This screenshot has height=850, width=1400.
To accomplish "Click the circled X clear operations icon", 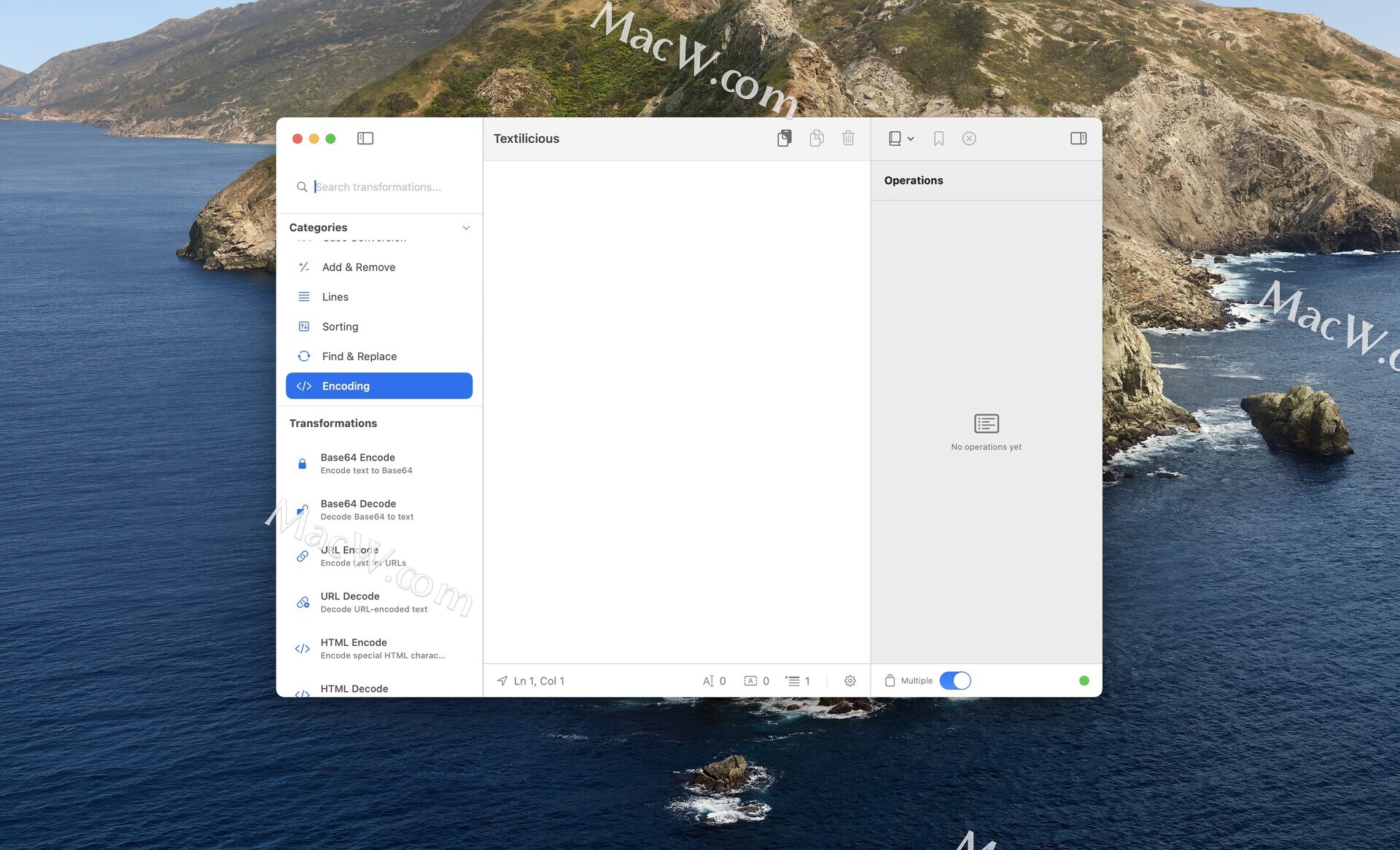I will (x=969, y=139).
